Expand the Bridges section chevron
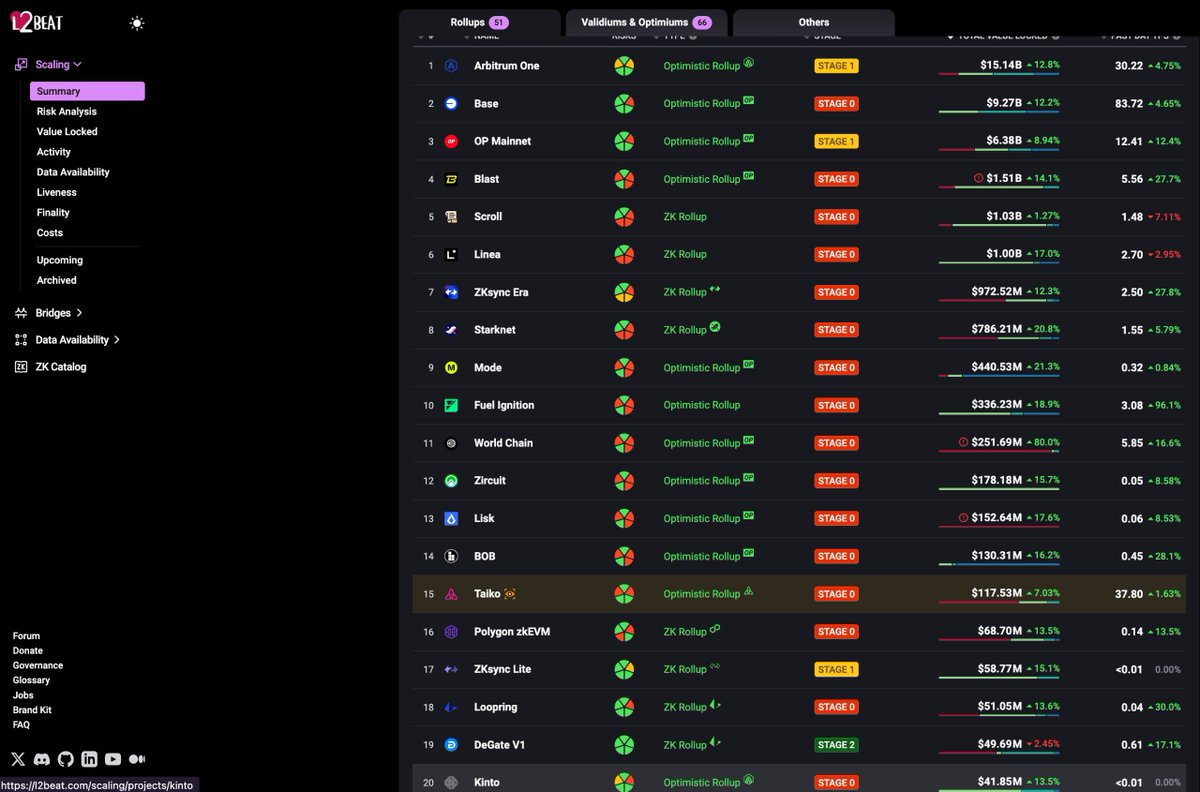Screen dimensions: 1200x792 pos(79,313)
